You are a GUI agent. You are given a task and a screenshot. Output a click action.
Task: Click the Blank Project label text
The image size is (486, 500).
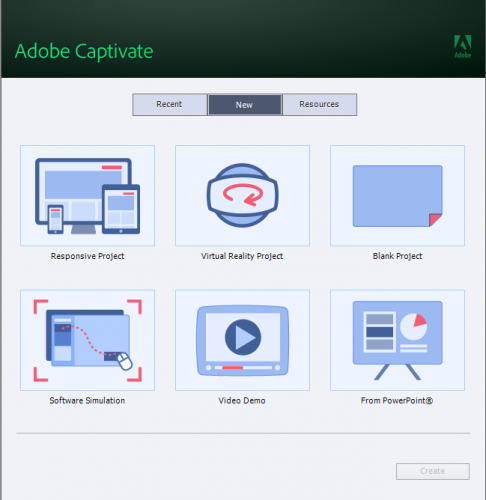pos(397,256)
